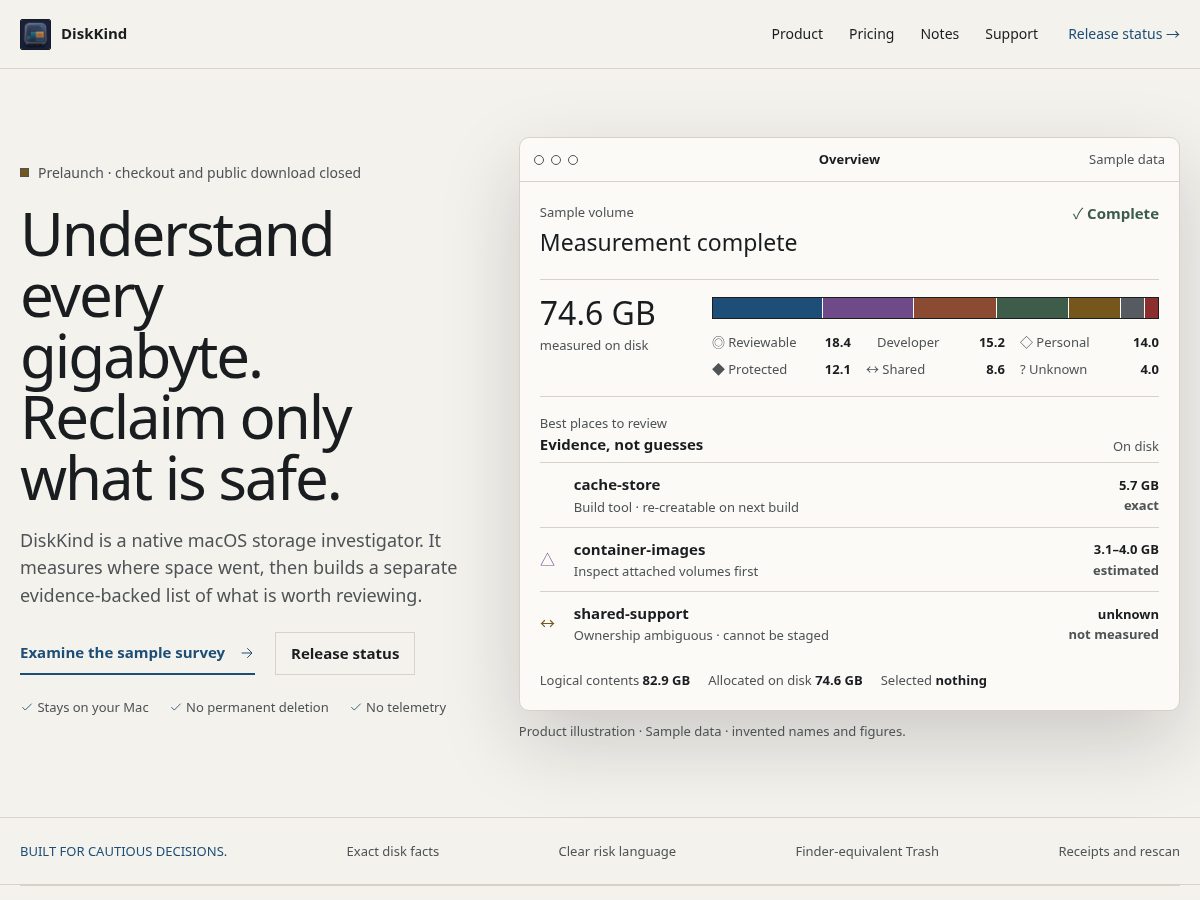Click the checkmark next to Complete
Screen dimensions: 1200x900
coord(1077,214)
